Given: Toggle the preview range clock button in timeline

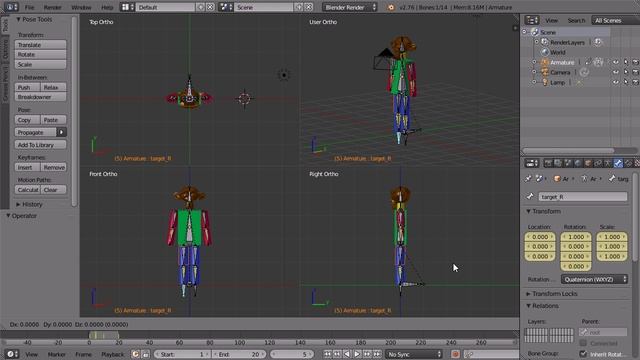Looking at the screenshot, I should click(x=136, y=354).
